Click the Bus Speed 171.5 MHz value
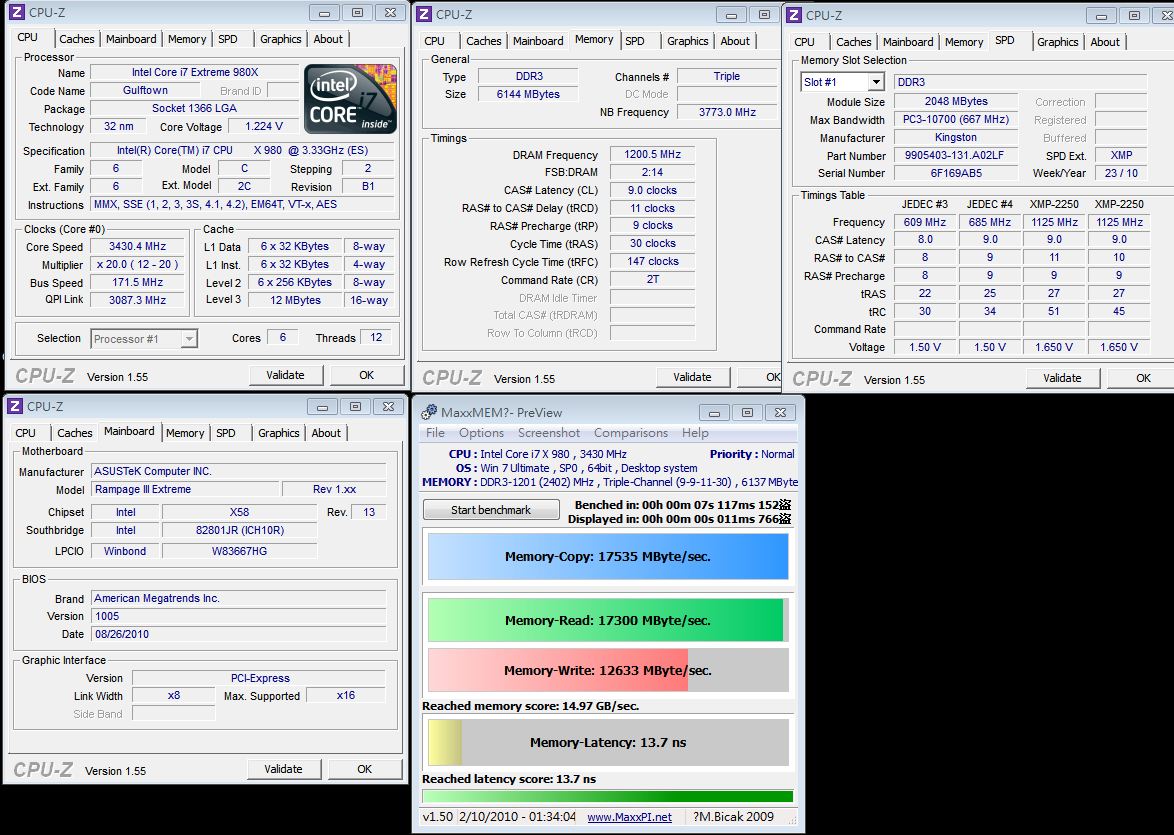 (137, 282)
